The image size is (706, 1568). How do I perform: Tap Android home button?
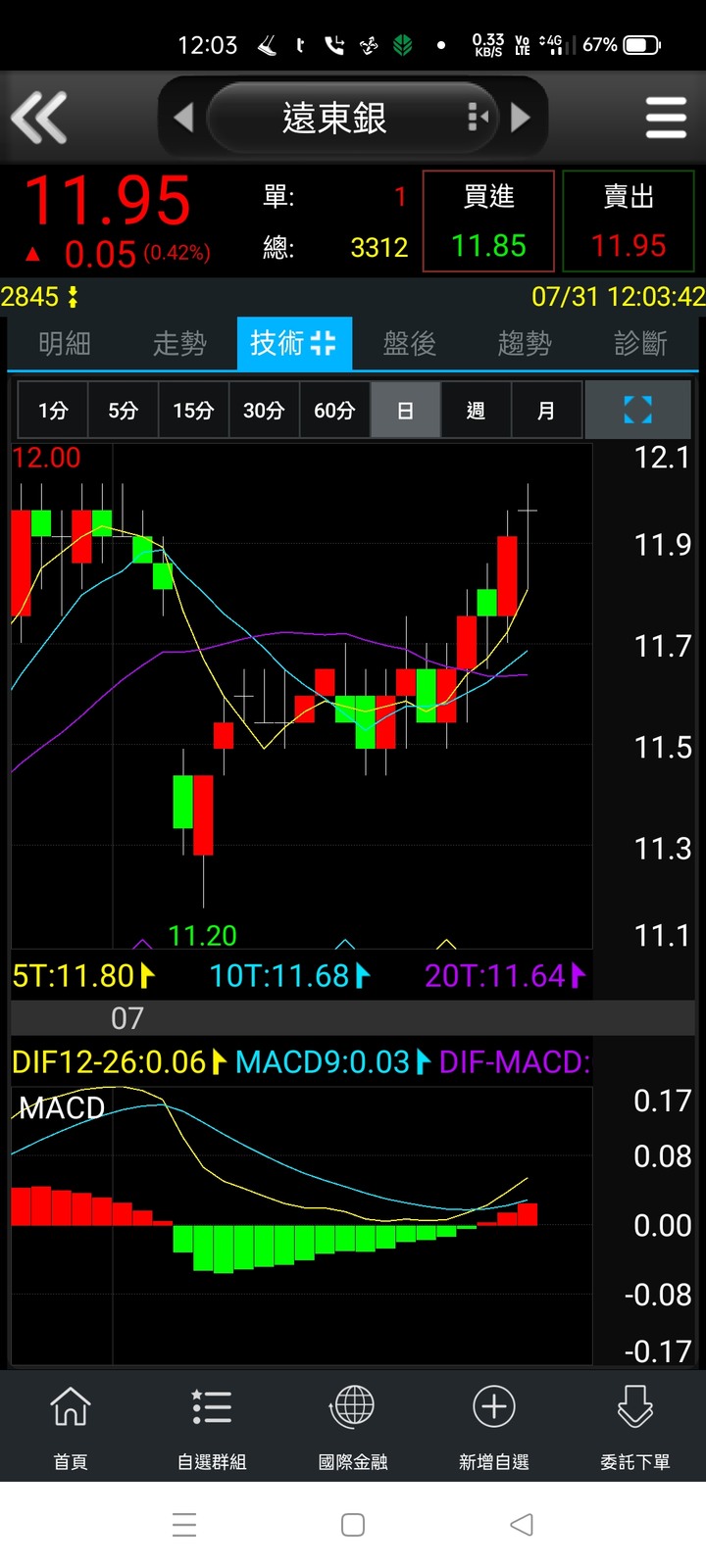click(353, 1525)
